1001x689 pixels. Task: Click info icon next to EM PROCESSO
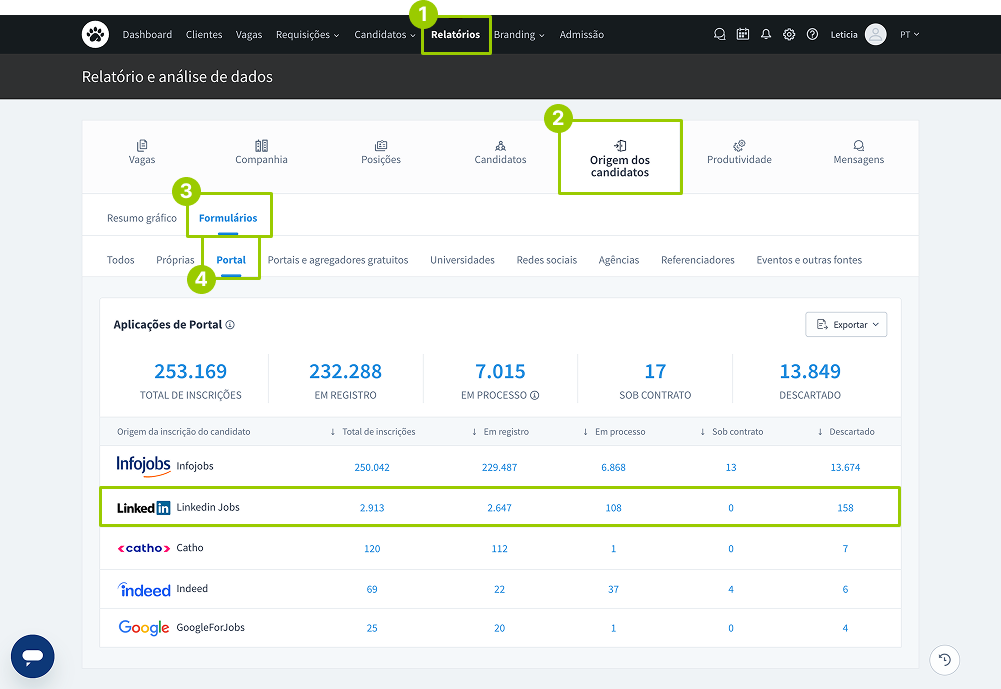pos(535,395)
